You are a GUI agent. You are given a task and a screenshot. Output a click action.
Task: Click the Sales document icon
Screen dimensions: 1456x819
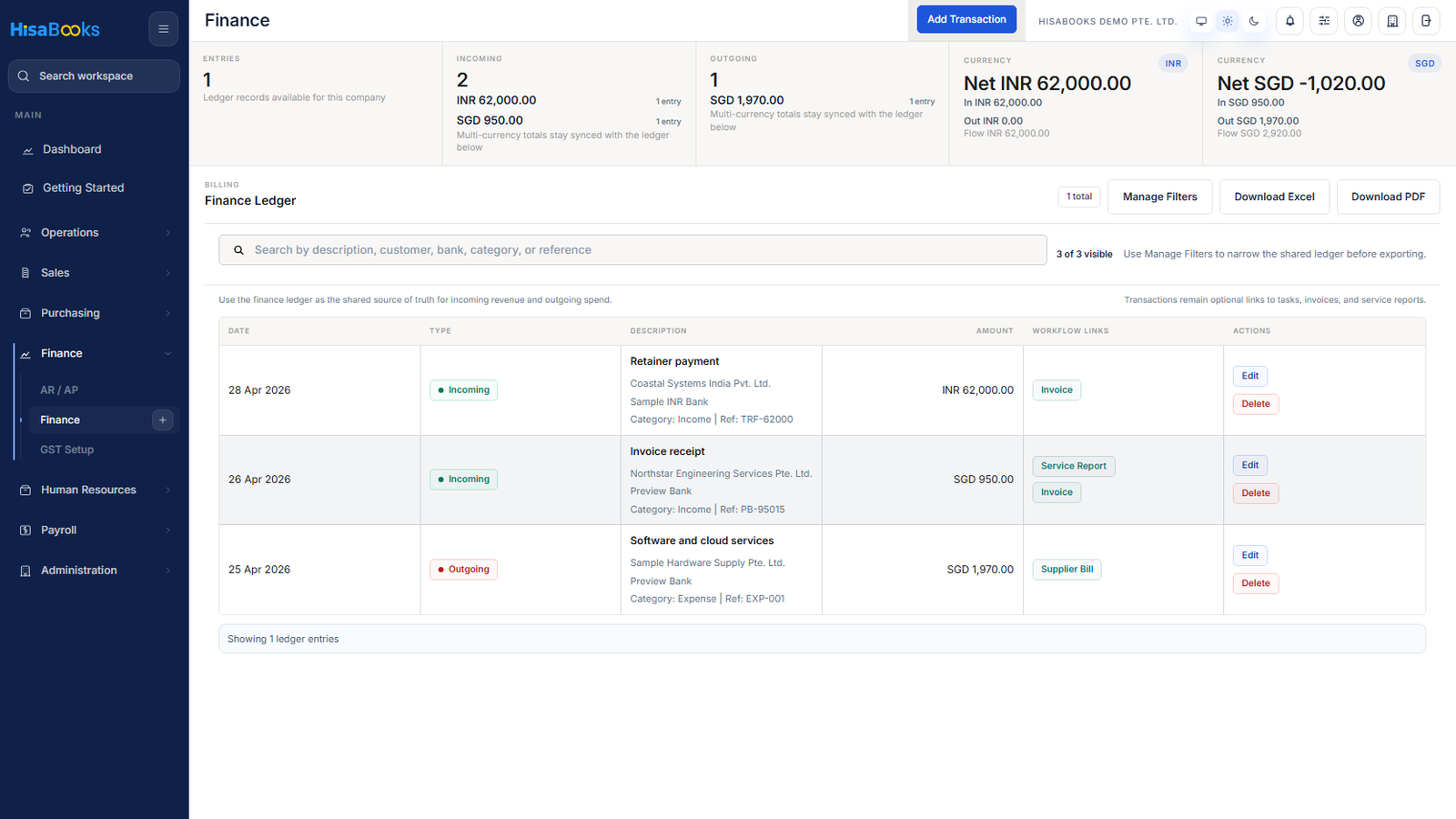pos(25,273)
